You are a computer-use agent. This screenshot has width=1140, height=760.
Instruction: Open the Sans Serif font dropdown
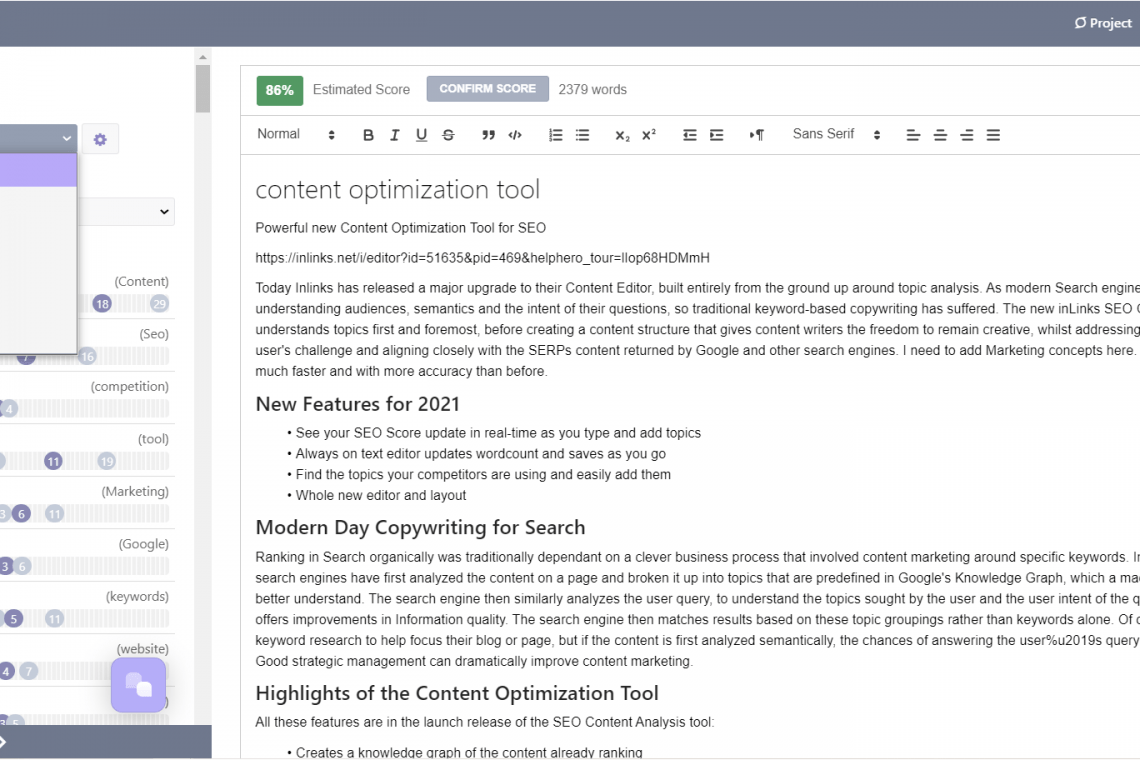[x=836, y=135]
